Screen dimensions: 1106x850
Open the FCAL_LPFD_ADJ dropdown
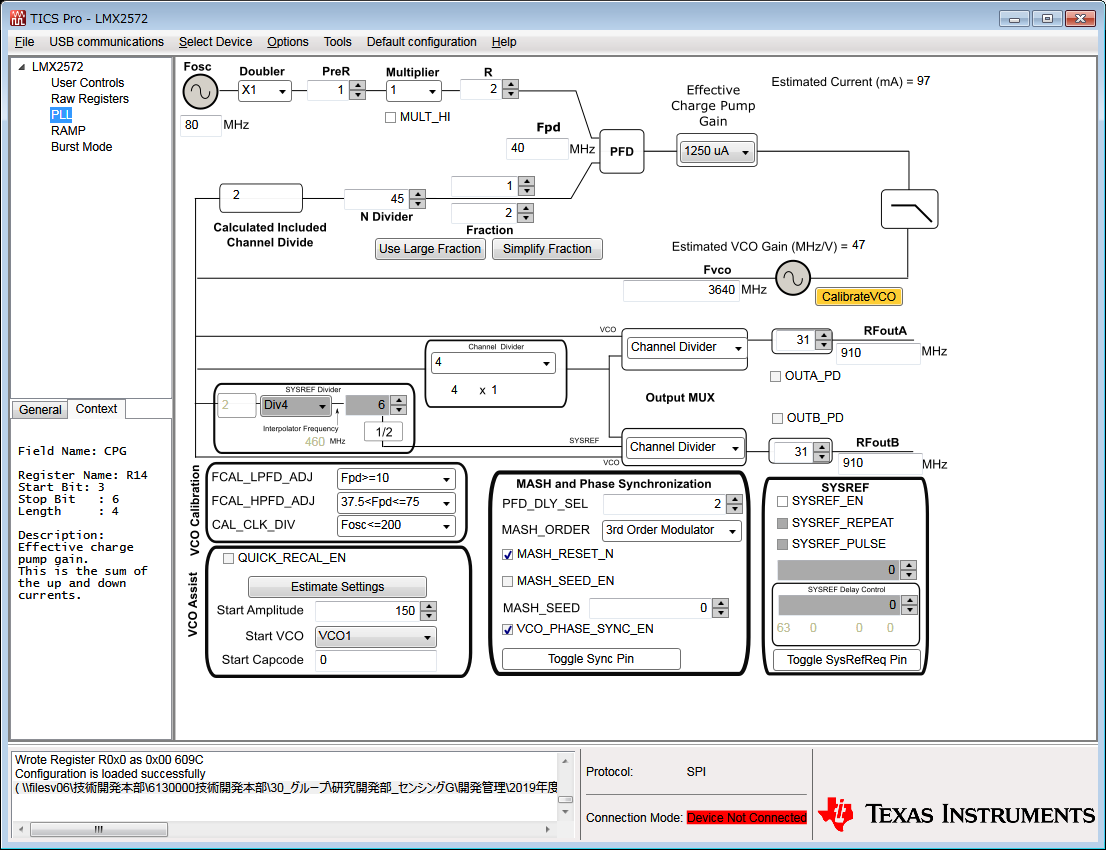coord(396,478)
